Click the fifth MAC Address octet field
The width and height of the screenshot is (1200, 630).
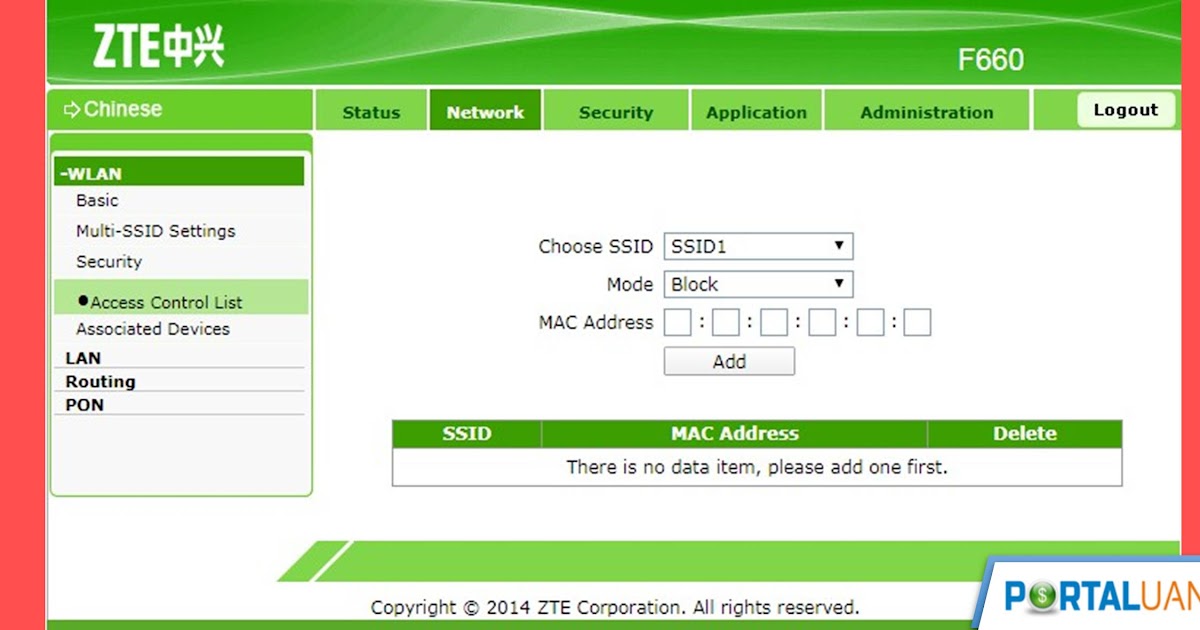(x=870, y=322)
